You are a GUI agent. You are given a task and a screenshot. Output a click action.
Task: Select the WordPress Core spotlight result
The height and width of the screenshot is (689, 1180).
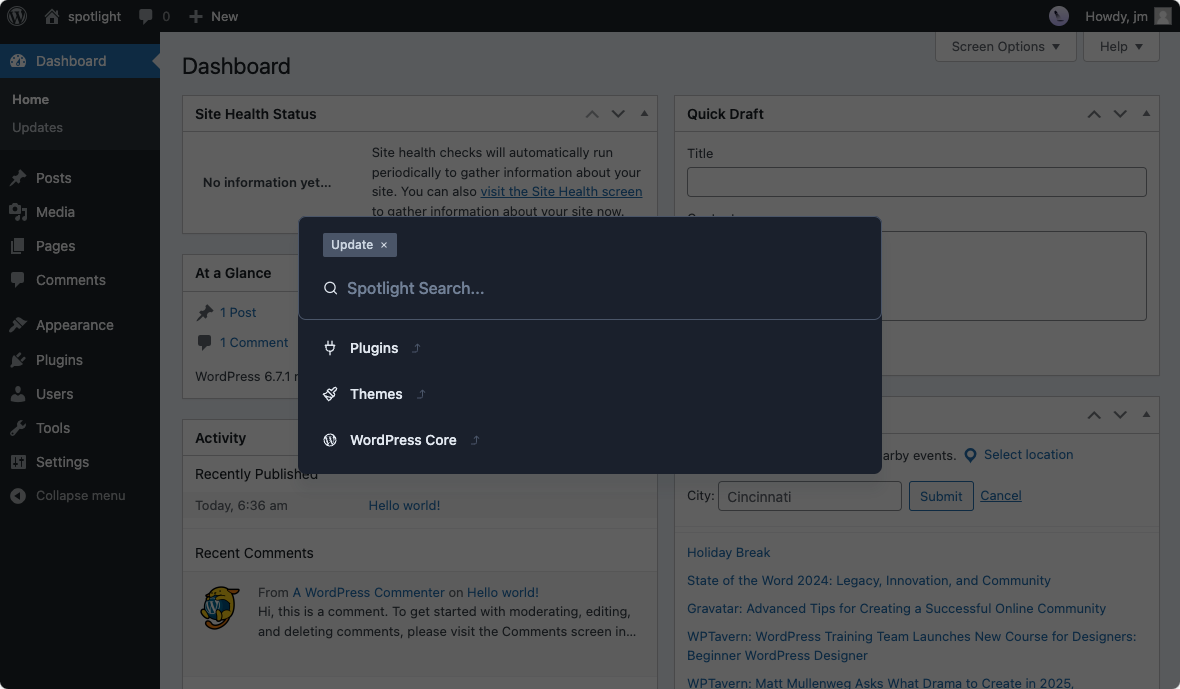[590, 440]
